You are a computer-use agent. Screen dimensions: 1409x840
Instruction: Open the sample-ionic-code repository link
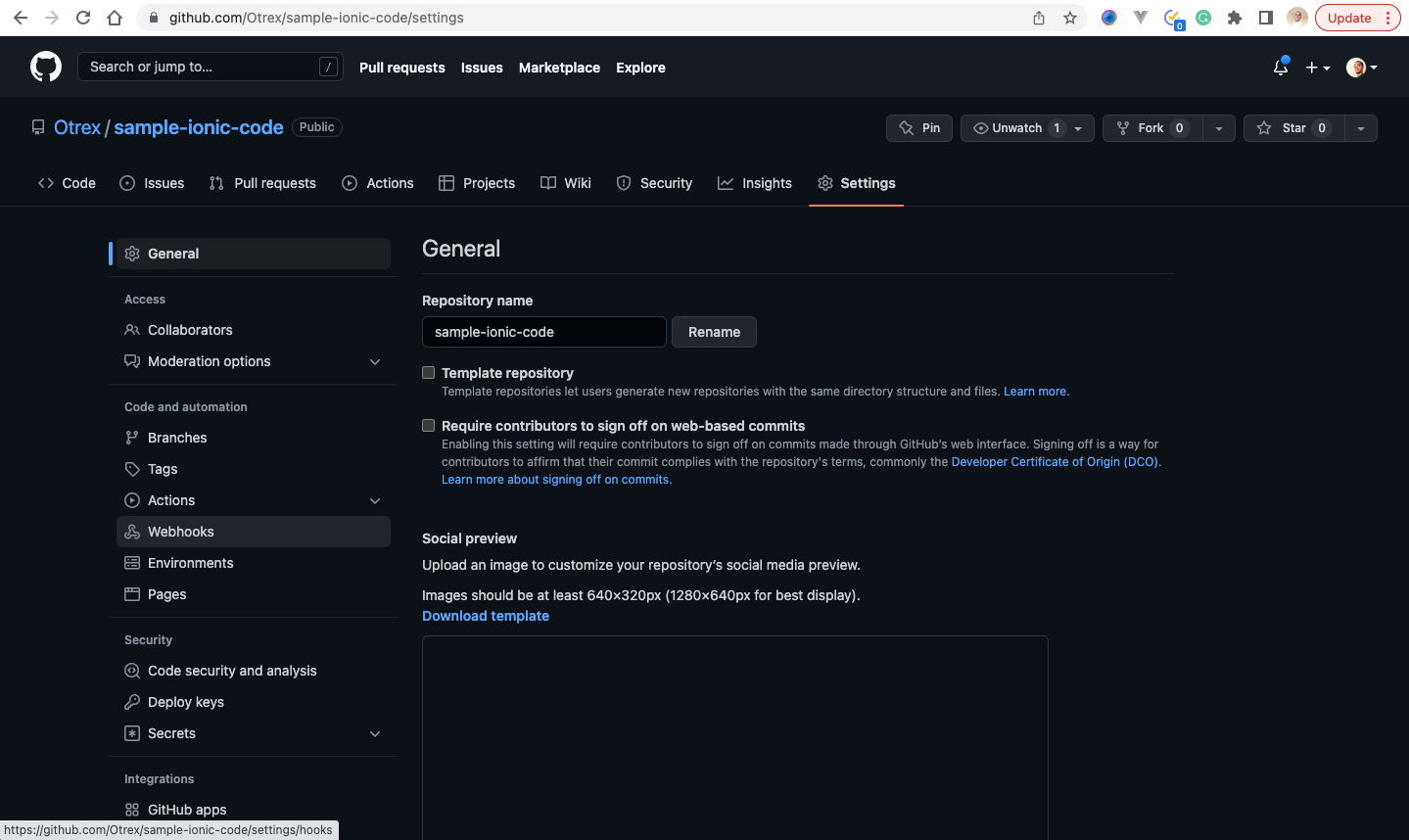199,127
